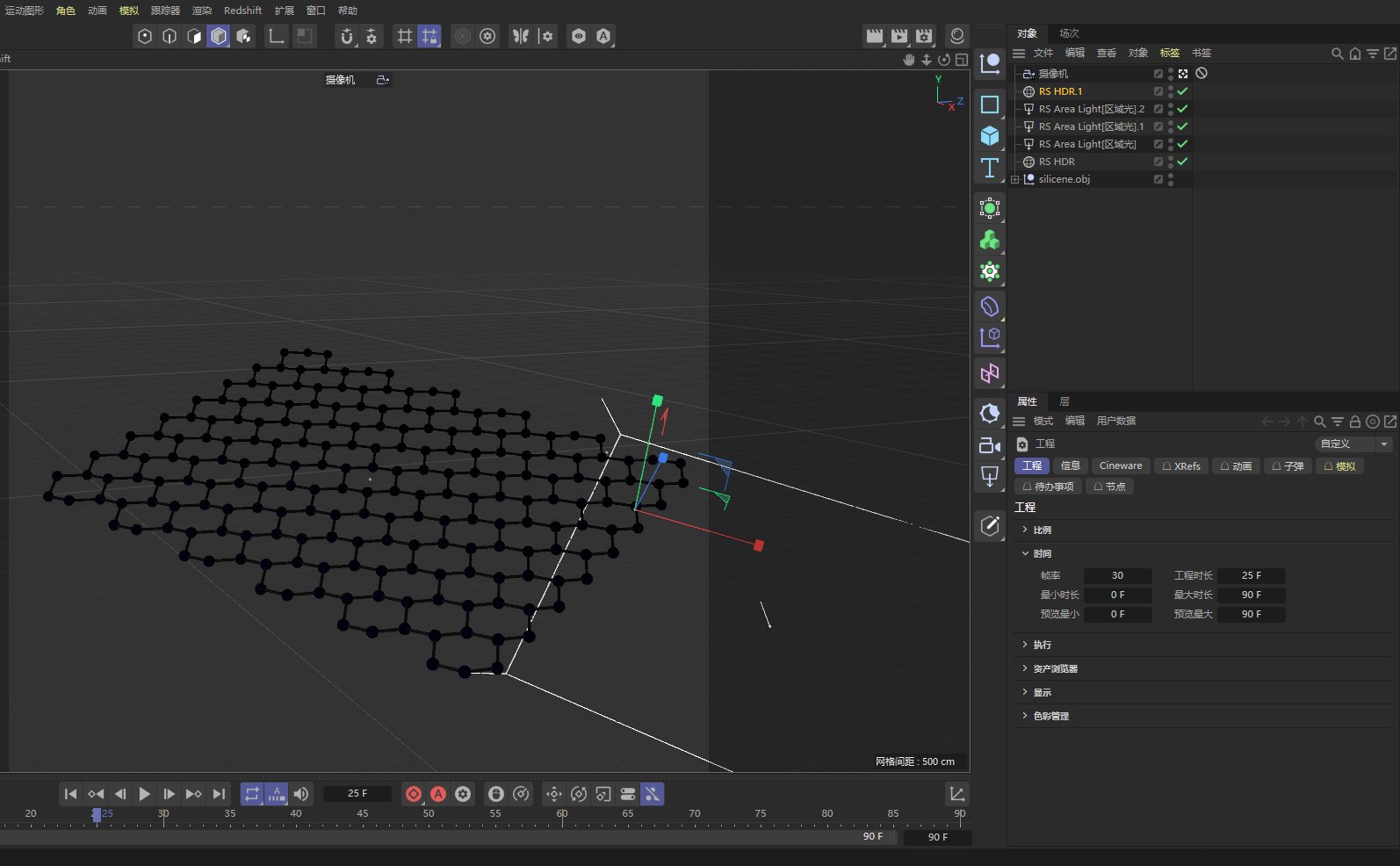The image size is (1400, 866).
Task: Disable RS HDR.1 green enable checkmark
Action: point(1183,91)
